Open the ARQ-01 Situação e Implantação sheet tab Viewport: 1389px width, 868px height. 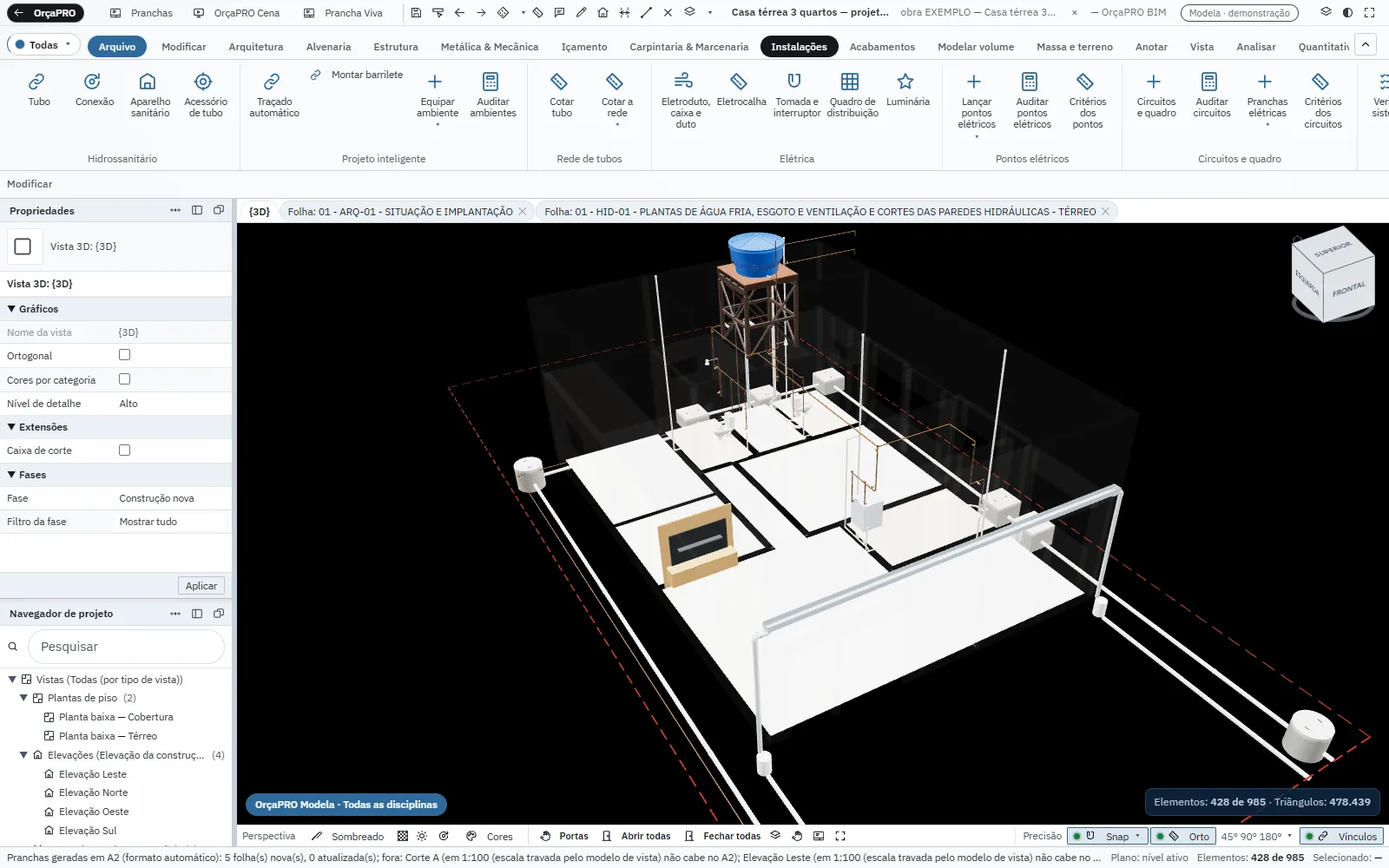point(400,212)
